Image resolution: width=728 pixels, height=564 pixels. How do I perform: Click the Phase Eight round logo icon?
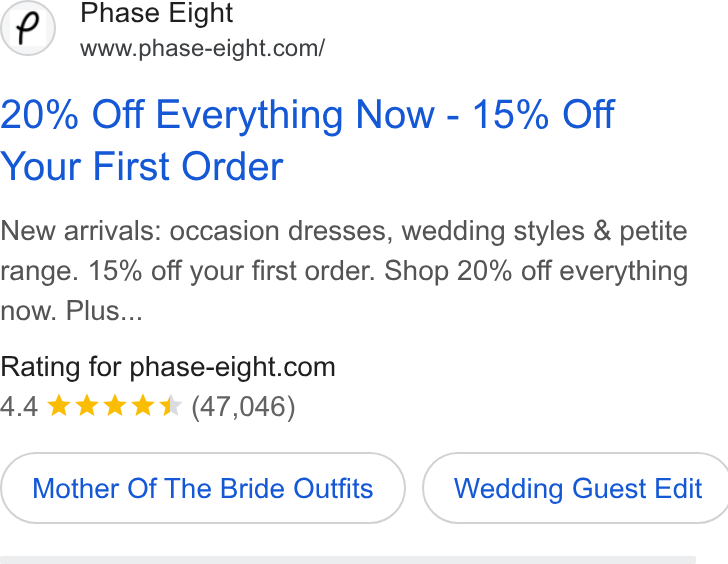point(28,28)
